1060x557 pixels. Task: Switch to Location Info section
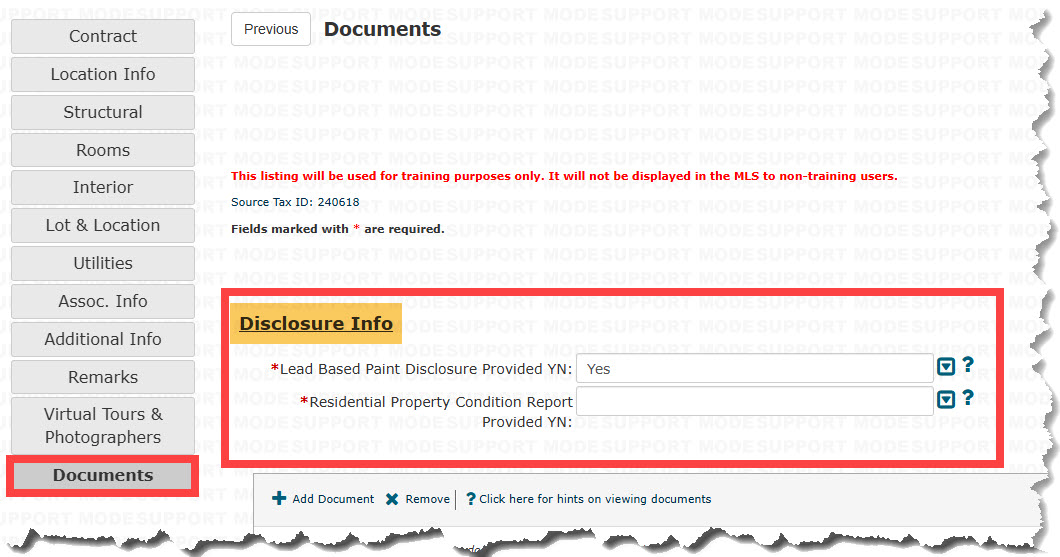pyautogui.click(x=103, y=74)
